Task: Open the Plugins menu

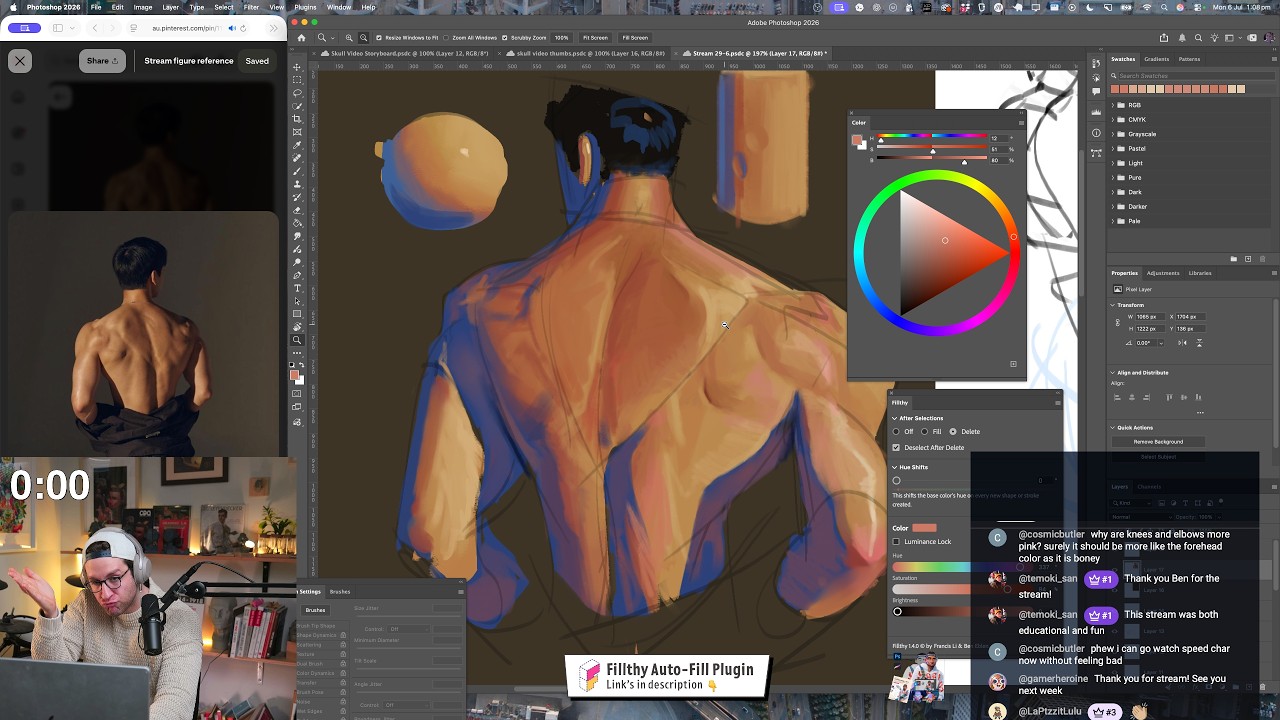Action: pyautogui.click(x=305, y=7)
